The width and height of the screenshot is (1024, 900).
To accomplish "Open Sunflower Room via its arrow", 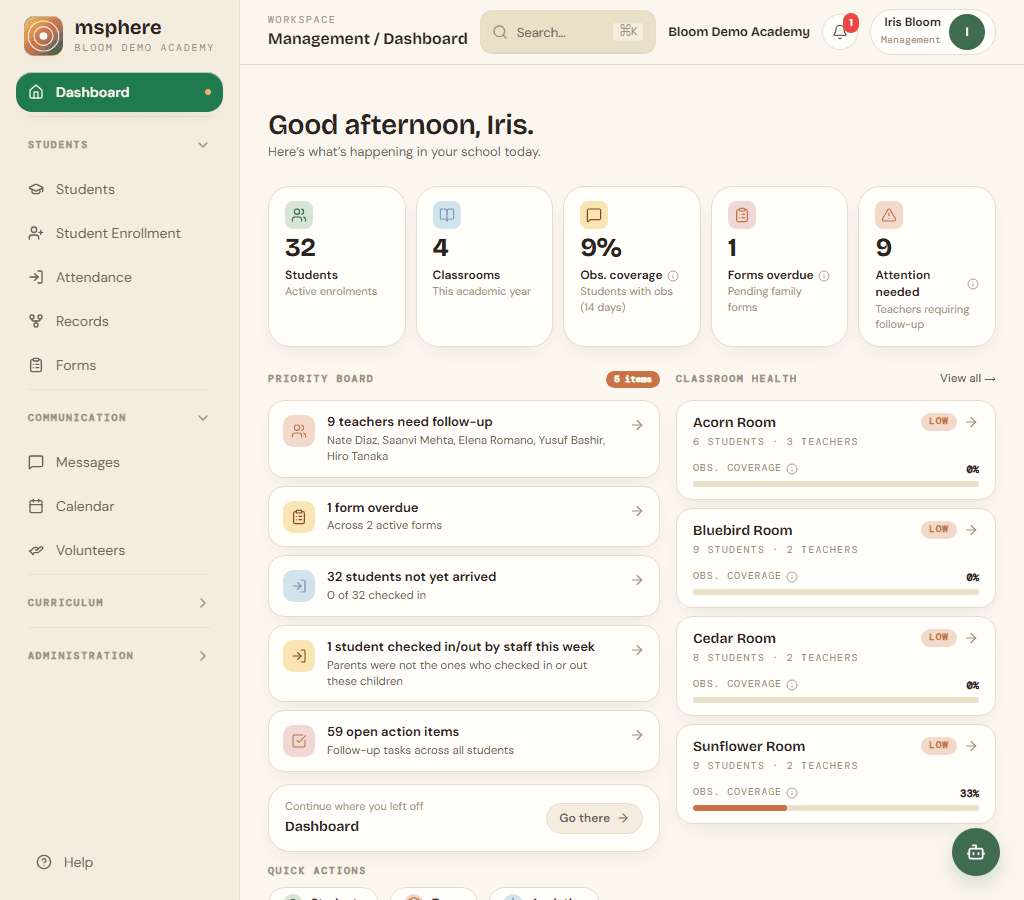I will pos(972,745).
